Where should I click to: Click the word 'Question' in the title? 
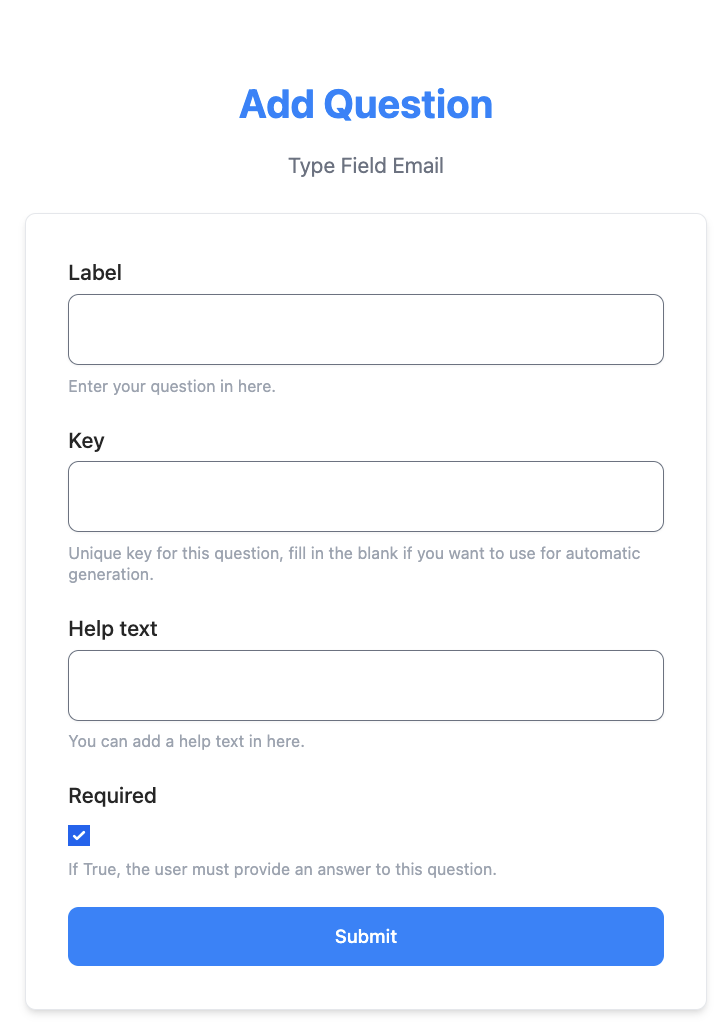point(408,104)
